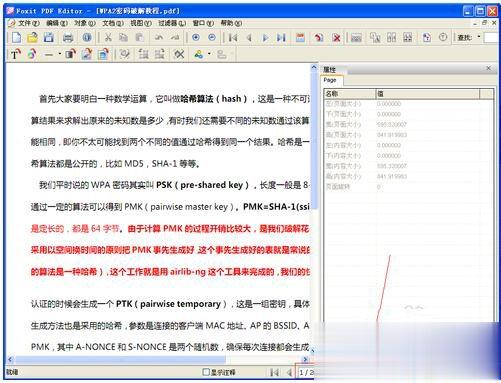Open the 文件 (File) menu
501x383 pixels.
[28, 23]
